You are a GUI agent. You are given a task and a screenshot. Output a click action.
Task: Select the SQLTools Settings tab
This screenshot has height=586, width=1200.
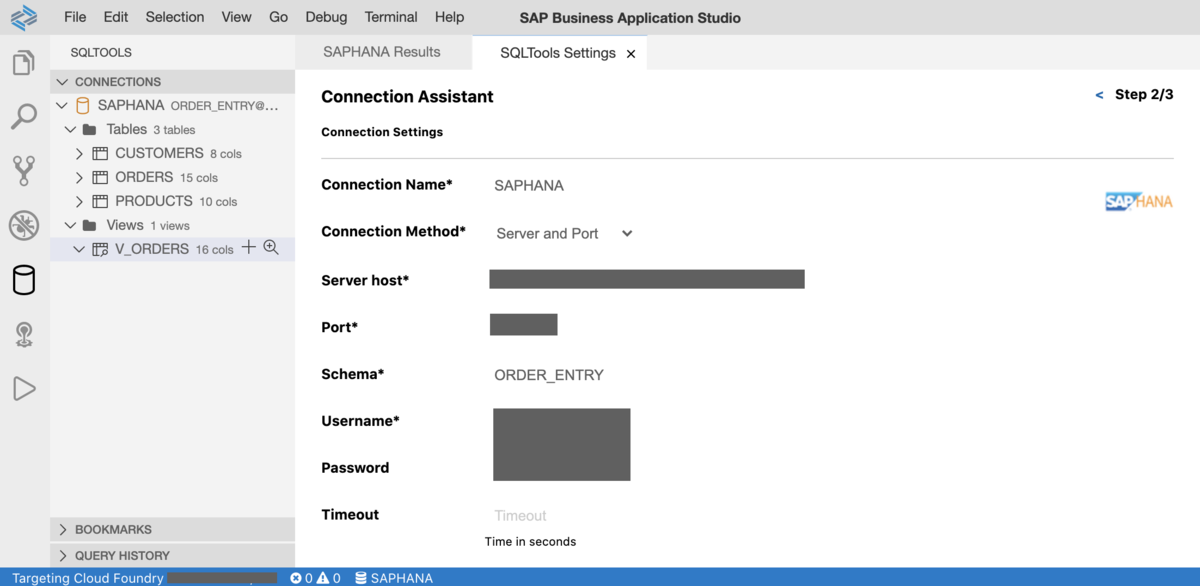point(558,53)
